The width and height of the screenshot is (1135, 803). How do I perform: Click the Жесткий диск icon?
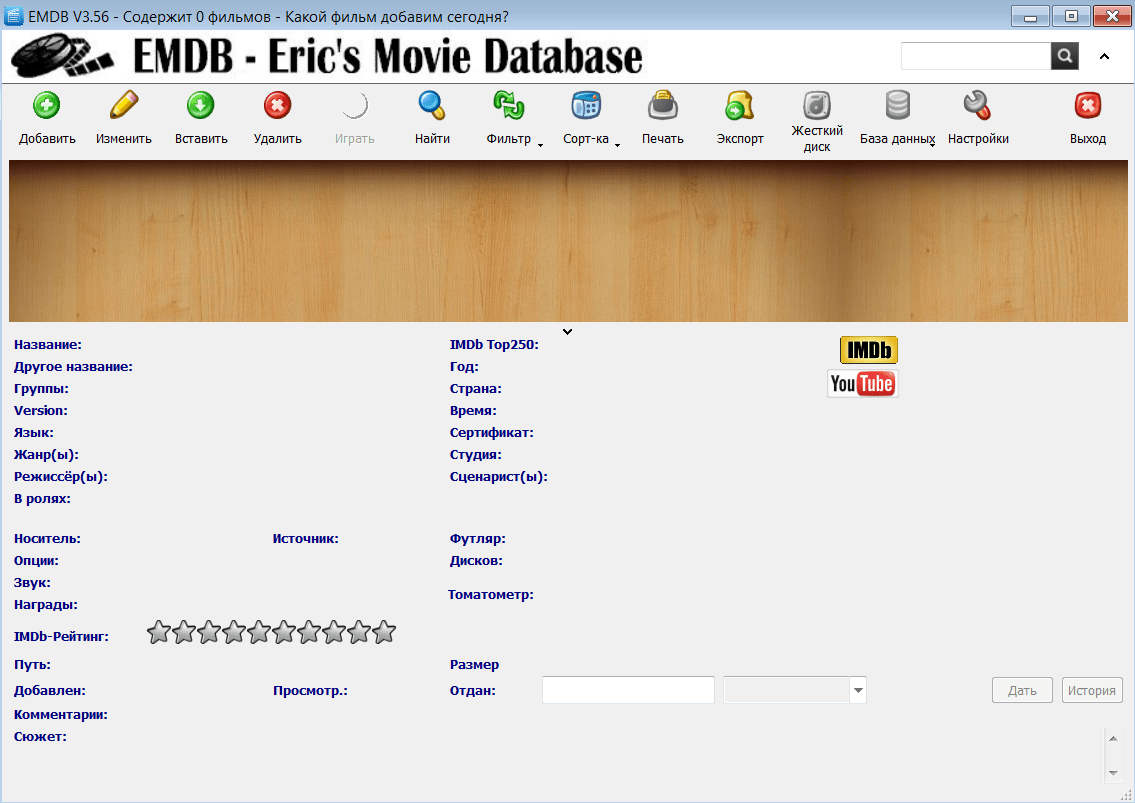(x=817, y=106)
